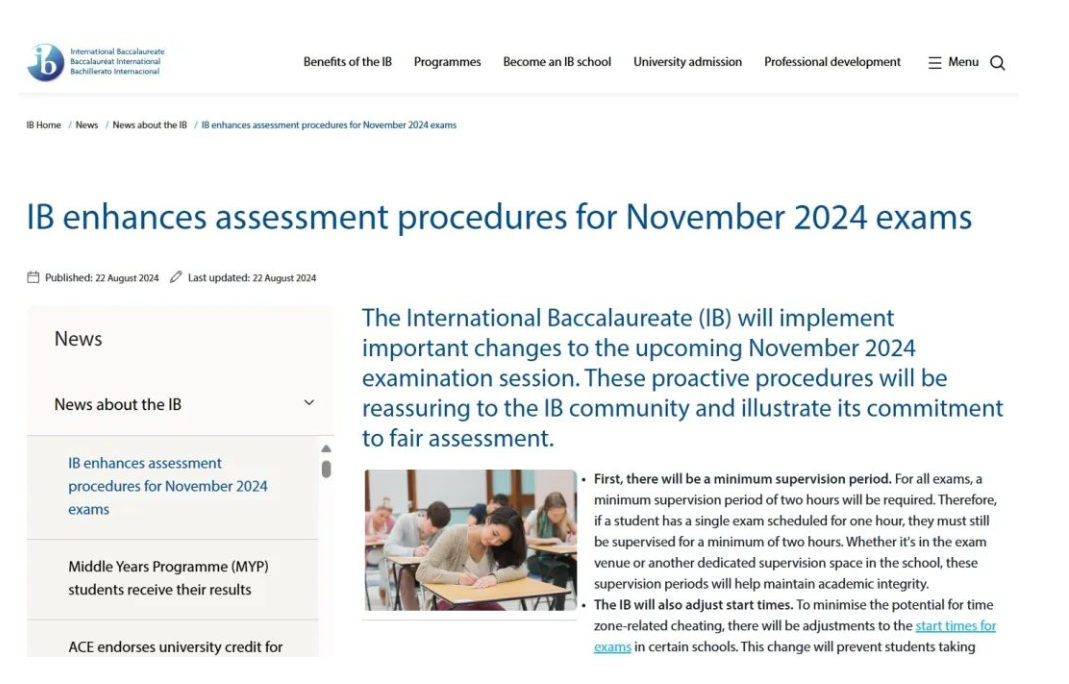
Task: Click the IB logo in the header
Action: pyautogui.click(x=95, y=62)
